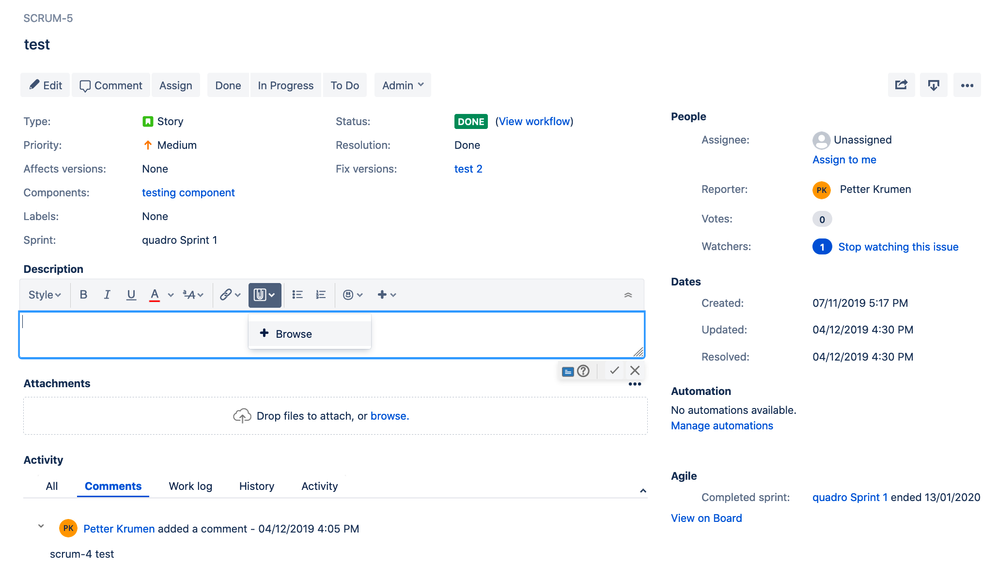Open the Style dropdown in editor
The width and height of the screenshot is (998, 568).
click(x=45, y=295)
